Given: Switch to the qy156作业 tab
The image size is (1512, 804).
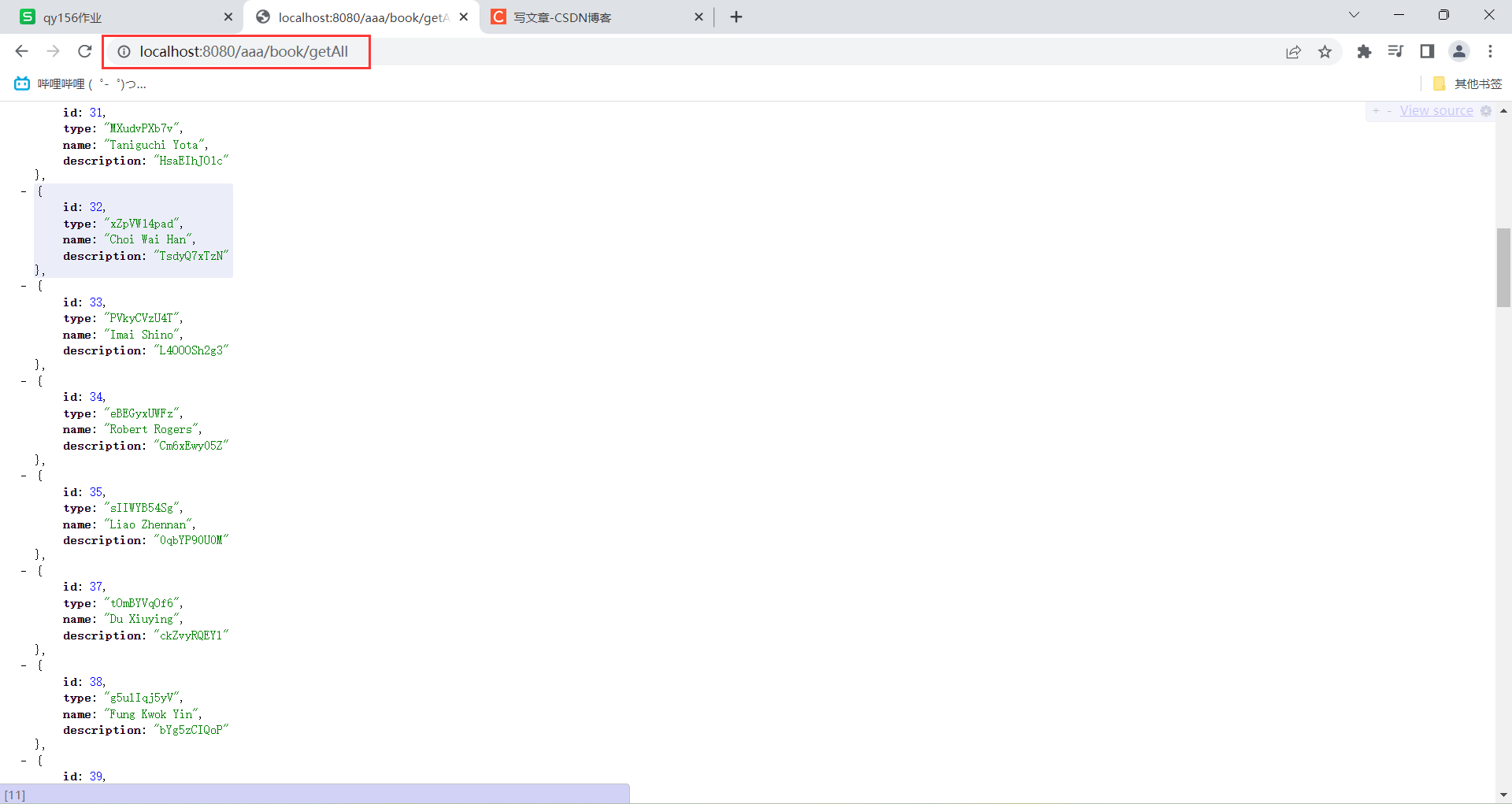Looking at the screenshot, I should tap(126, 17).
